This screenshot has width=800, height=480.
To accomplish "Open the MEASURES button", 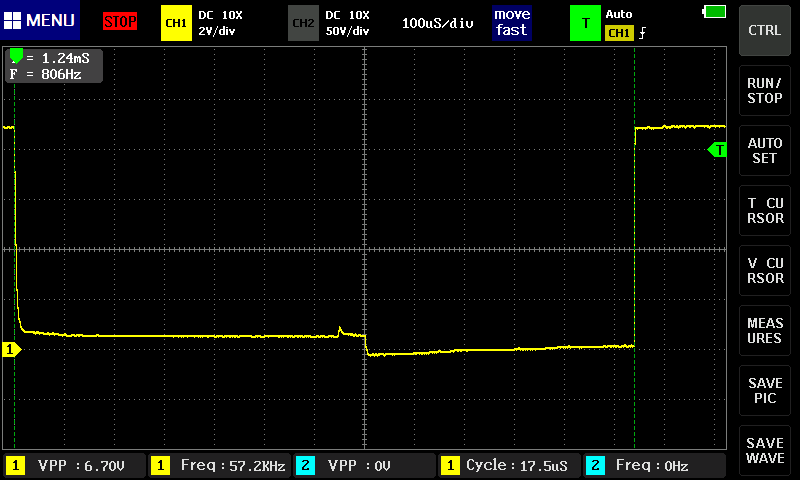I will (764, 331).
